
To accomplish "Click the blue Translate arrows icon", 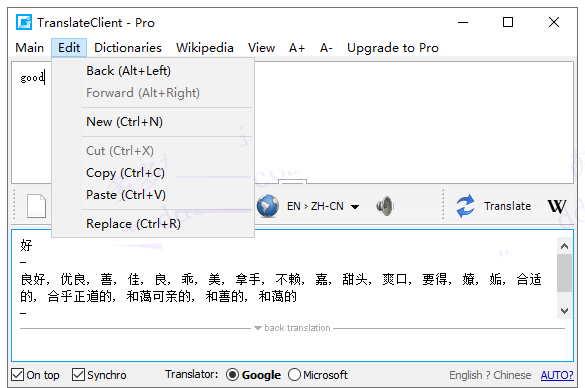I will [x=465, y=206].
